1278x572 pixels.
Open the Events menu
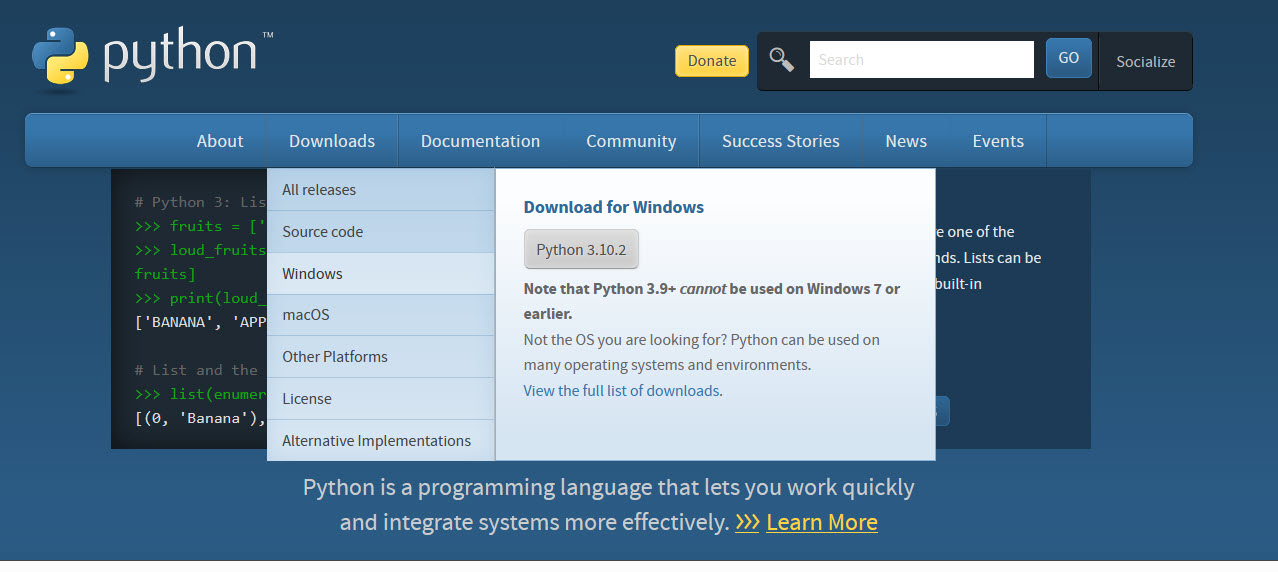tap(998, 141)
